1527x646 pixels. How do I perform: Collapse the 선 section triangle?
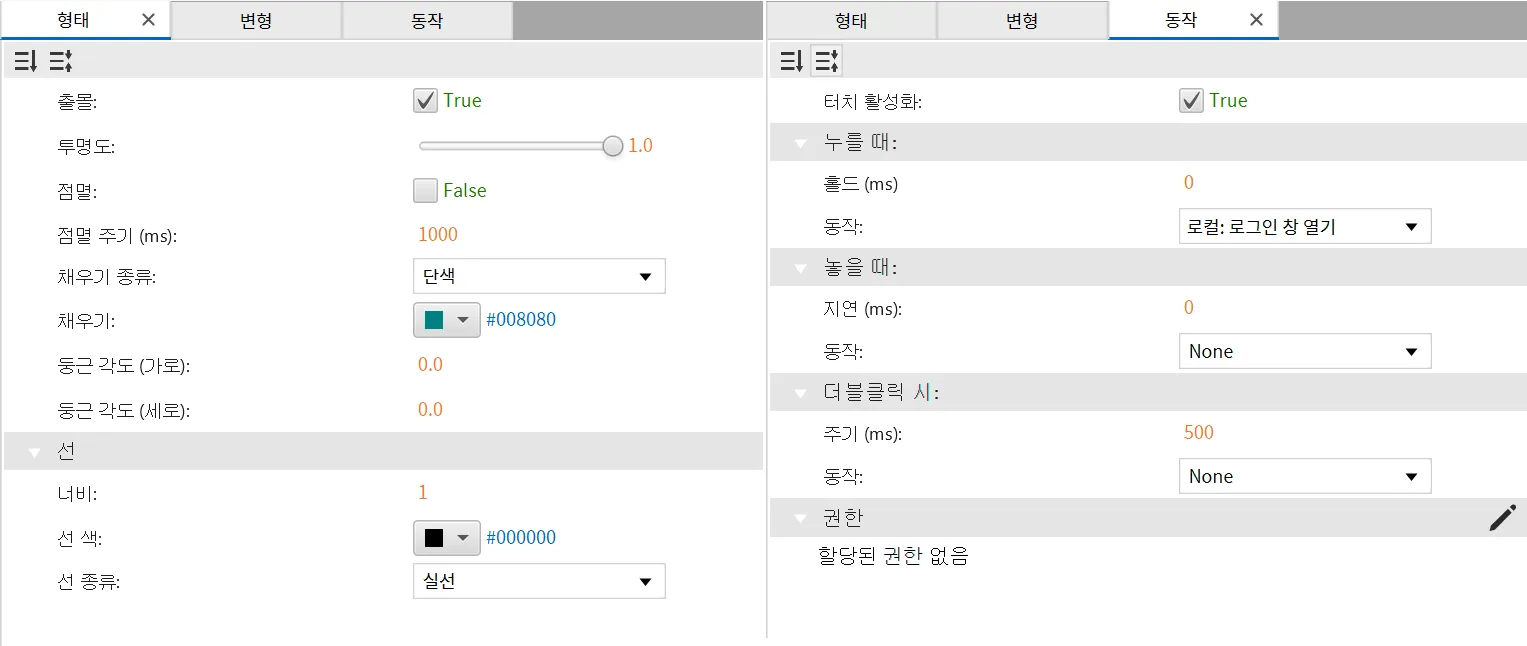tap(35, 453)
